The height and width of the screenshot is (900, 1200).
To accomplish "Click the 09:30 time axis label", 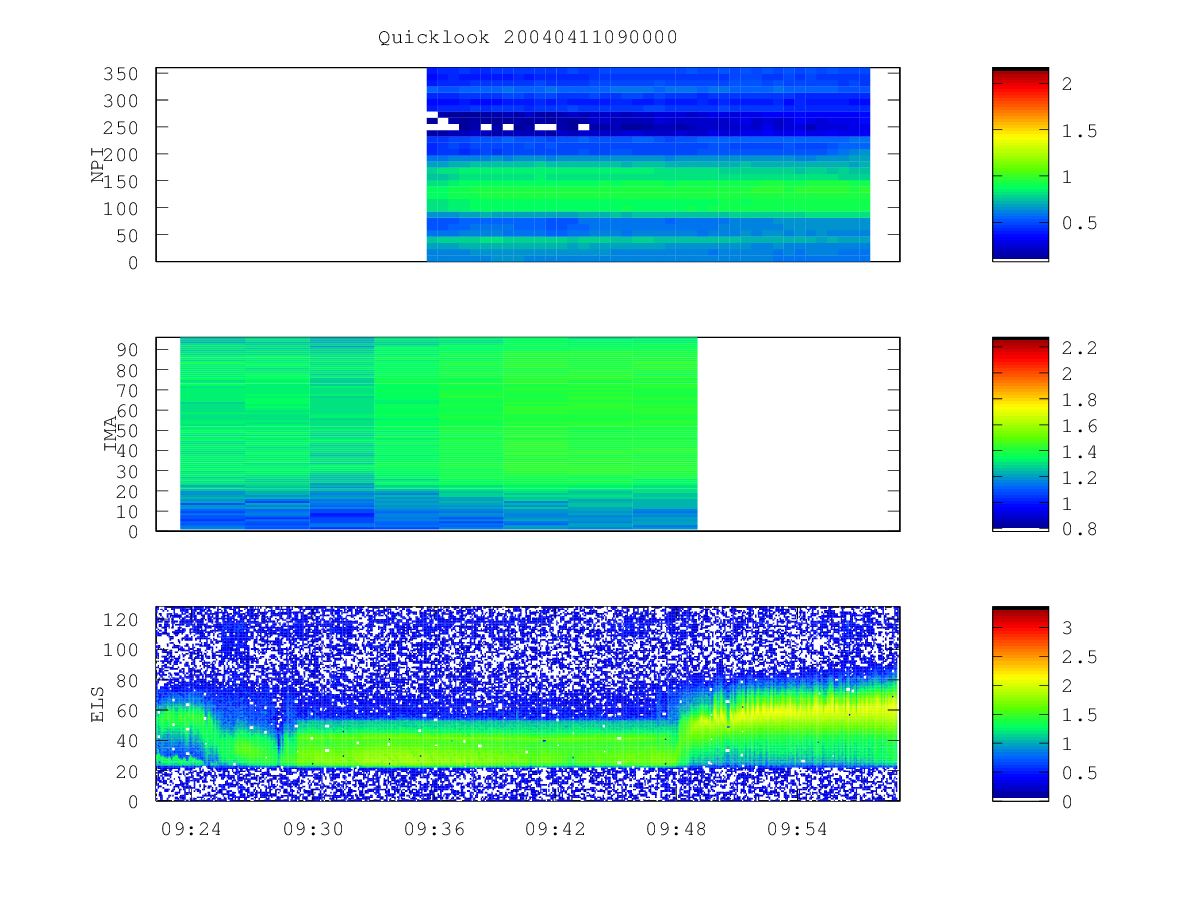I will (312, 829).
